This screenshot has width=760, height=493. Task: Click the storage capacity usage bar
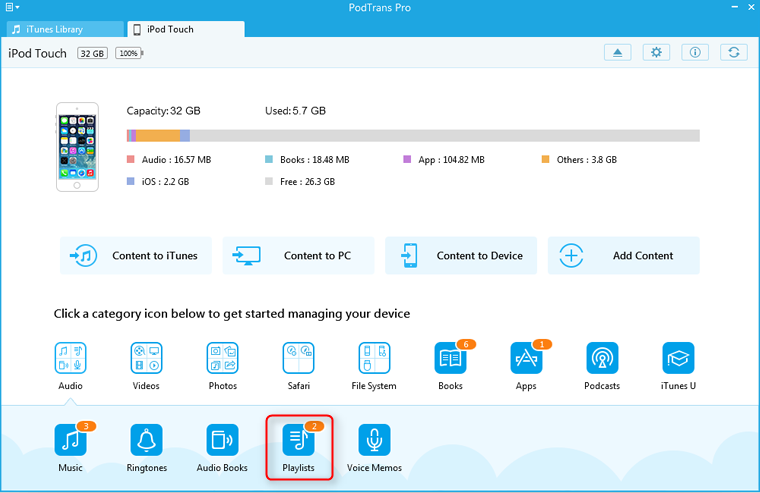click(x=412, y=135)
